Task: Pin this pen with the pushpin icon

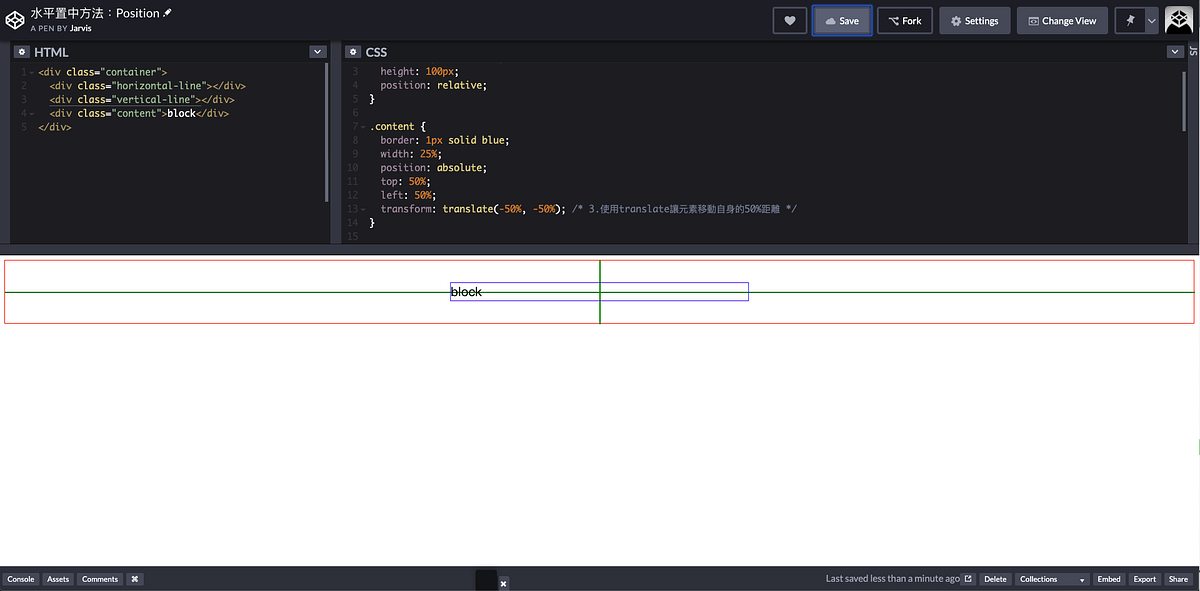Action: click(1130, 20)
